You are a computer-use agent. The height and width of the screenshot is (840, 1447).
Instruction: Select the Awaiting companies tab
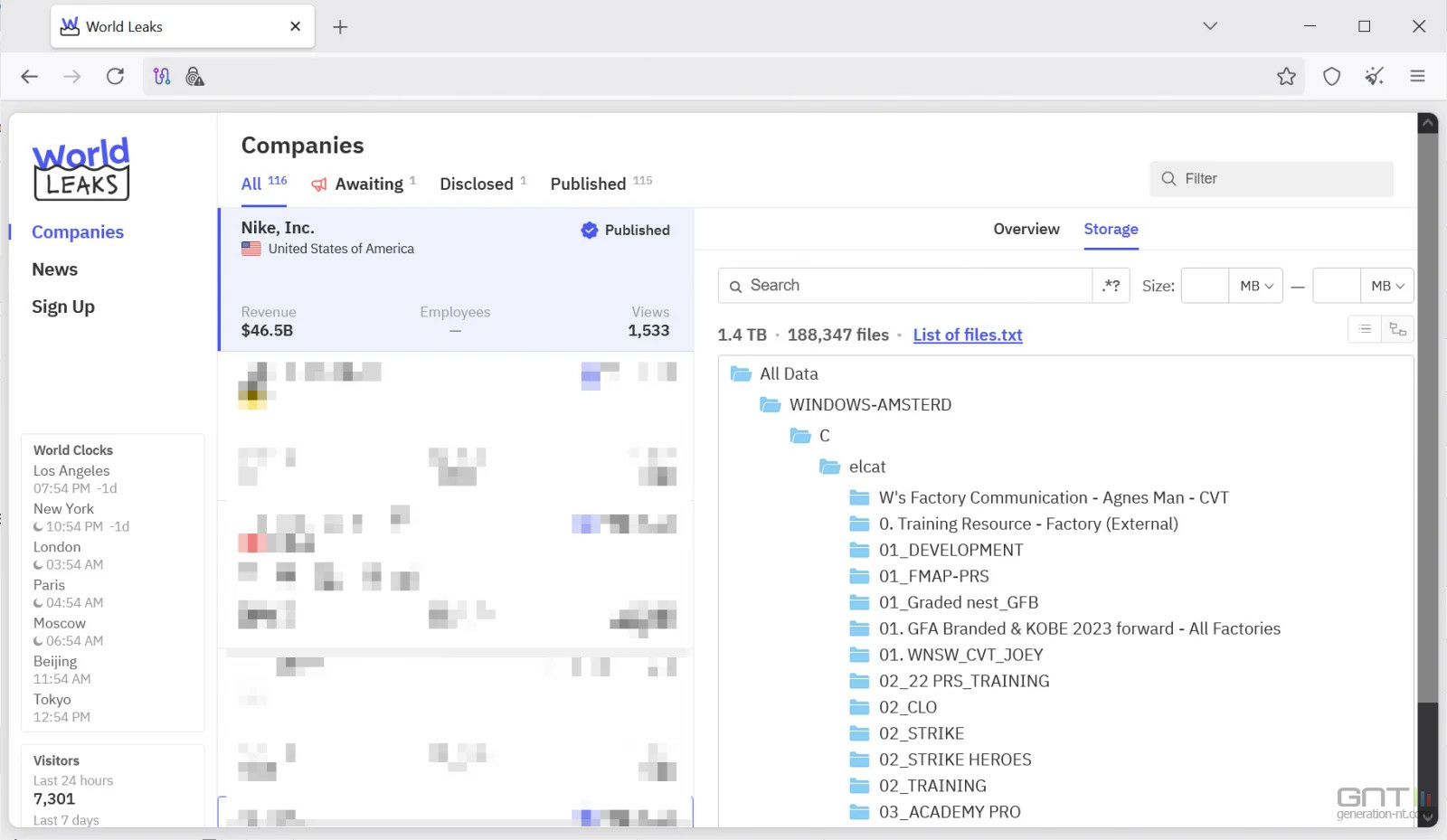click(368, 184)
